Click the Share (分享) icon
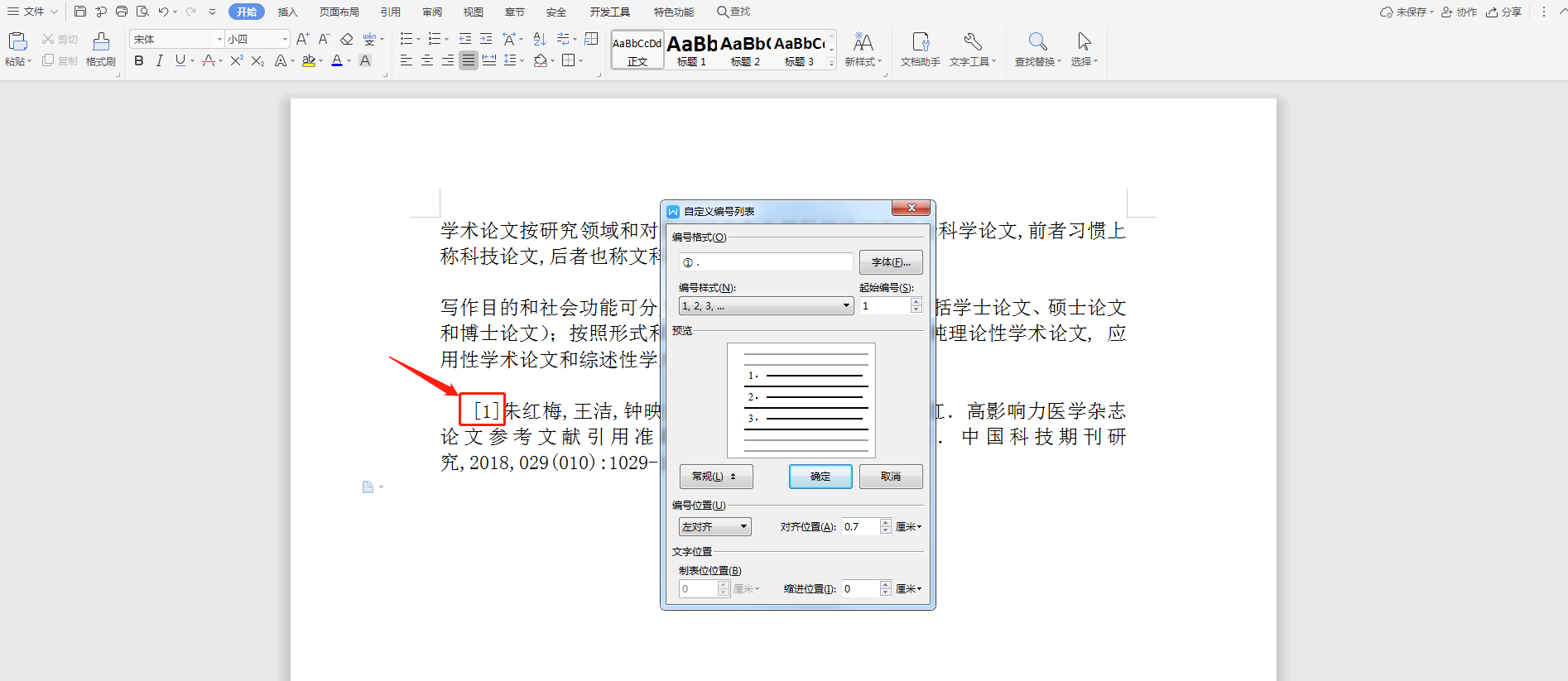This screenshot has height=681, width=1568. [x=1503, y=12]
